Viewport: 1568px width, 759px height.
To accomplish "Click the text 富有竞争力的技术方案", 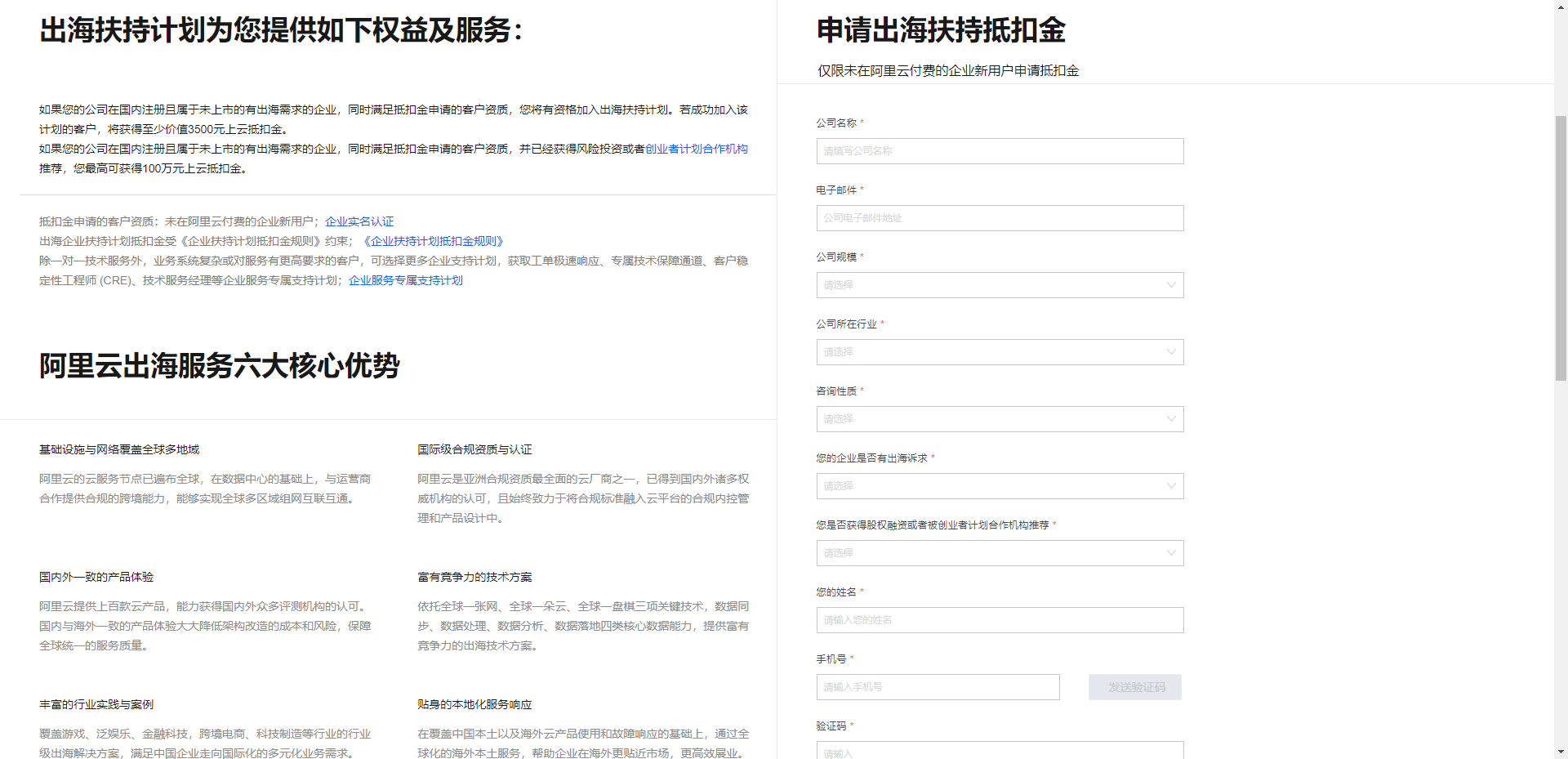I will click(x=474, y=577).
